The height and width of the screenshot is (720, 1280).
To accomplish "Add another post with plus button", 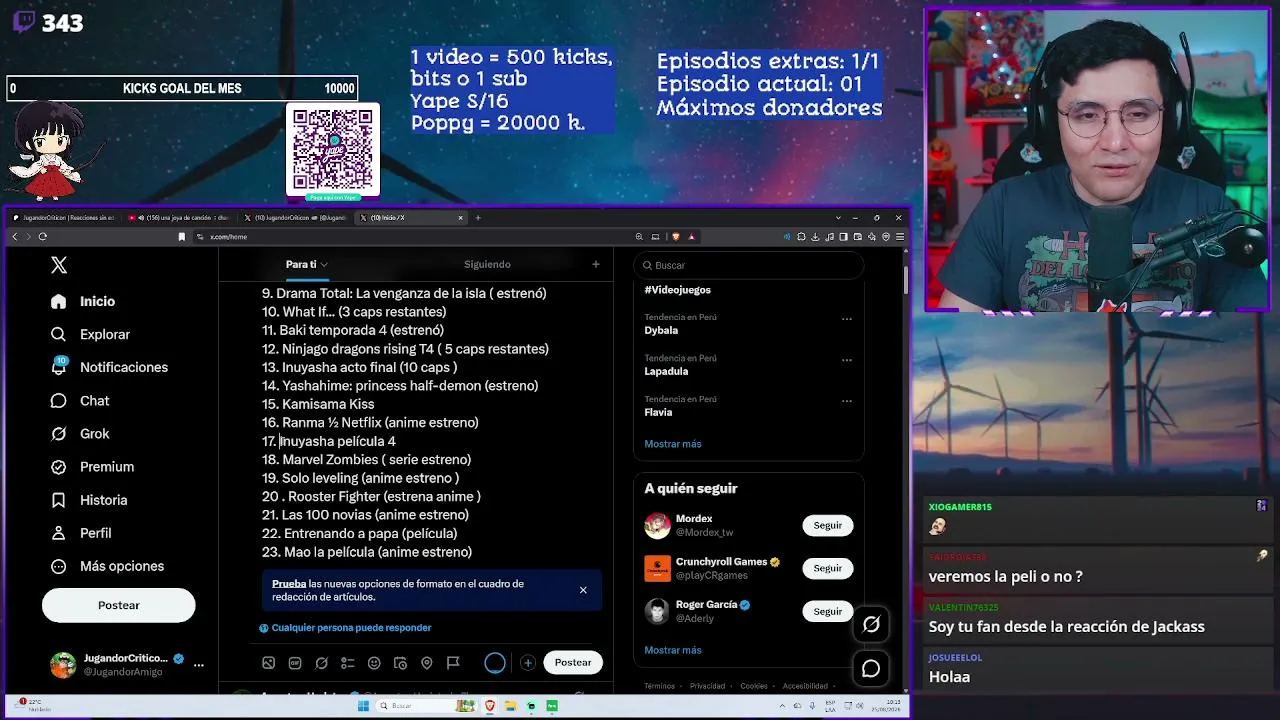I will pyautogui.click(x=528, y=662).
